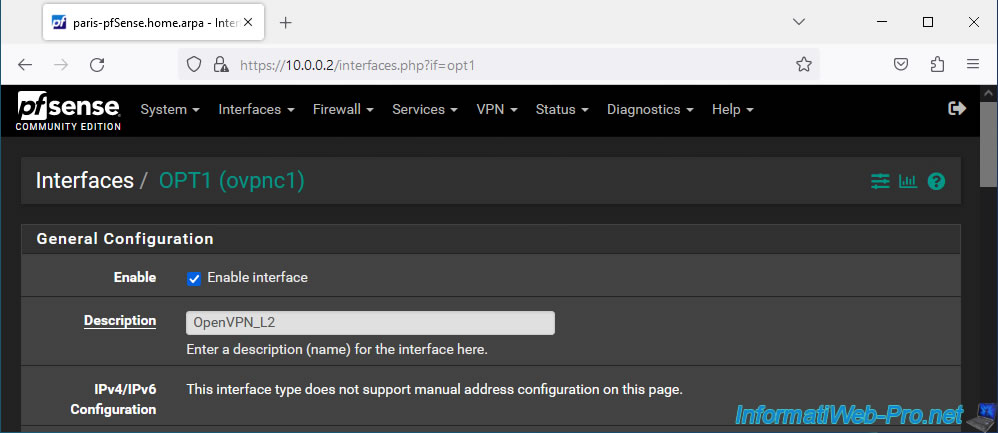Click OPT1 (ovpnc1) breadcrumb
Screen dimensions: 998x433
(232, 181)
